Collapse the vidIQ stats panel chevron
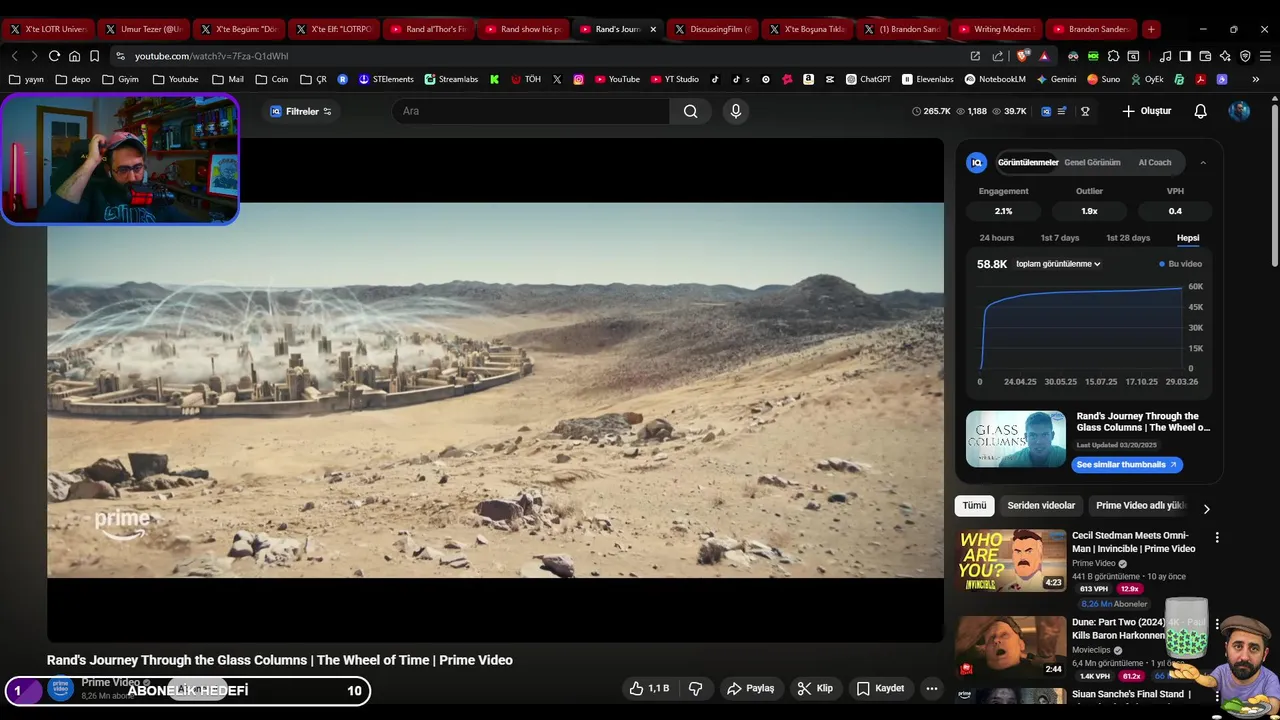Image resolution: width=1280 pixels, height=720 pixels. tap(1203, 162)
